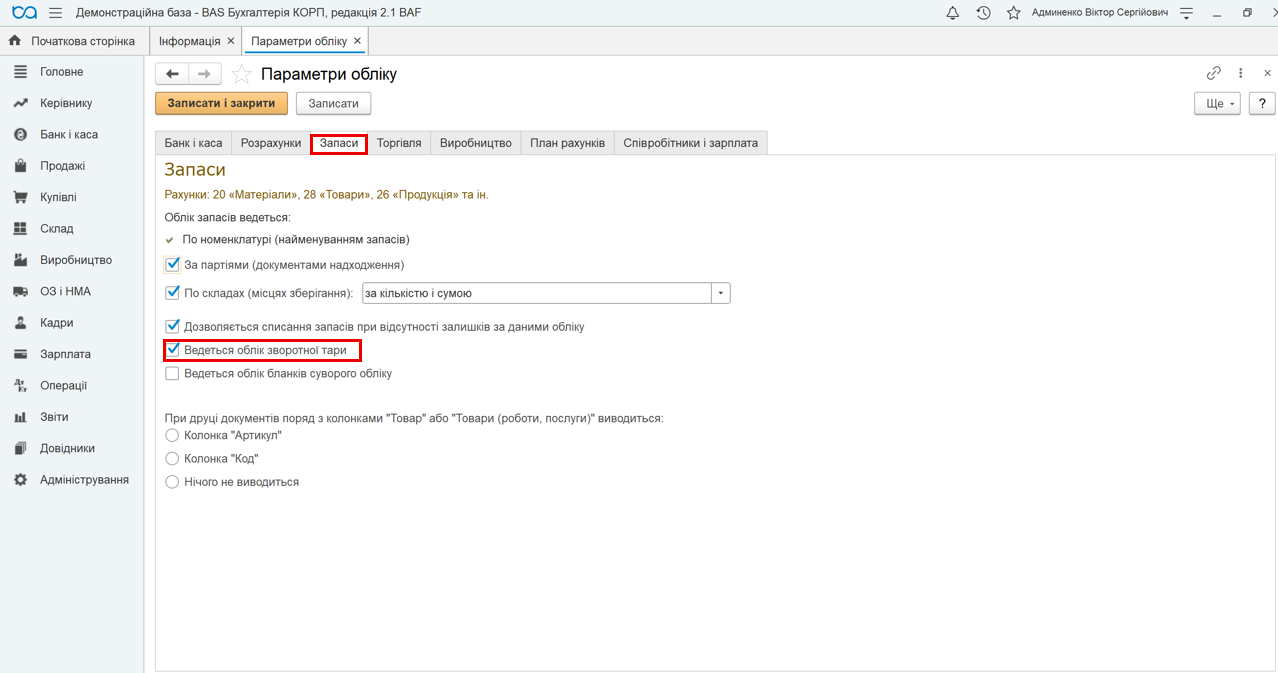Open the service settings menu icon

pos(1187,13)
